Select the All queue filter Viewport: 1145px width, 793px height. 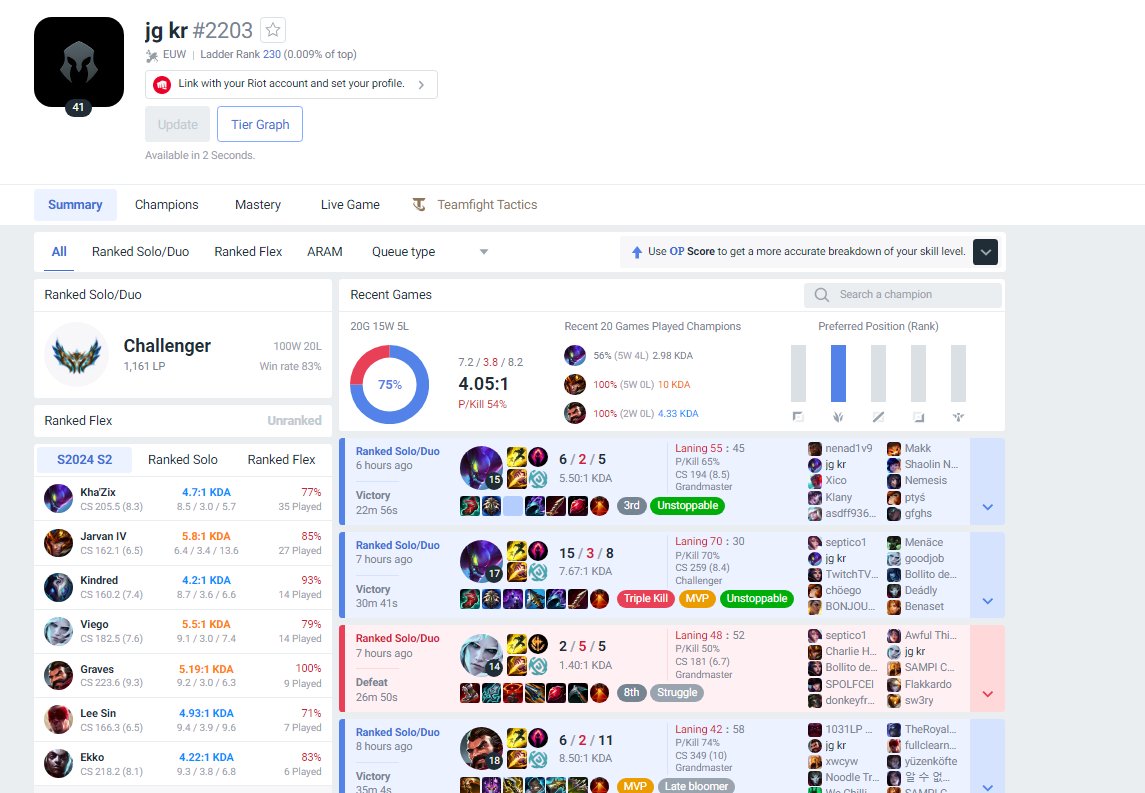59,252
